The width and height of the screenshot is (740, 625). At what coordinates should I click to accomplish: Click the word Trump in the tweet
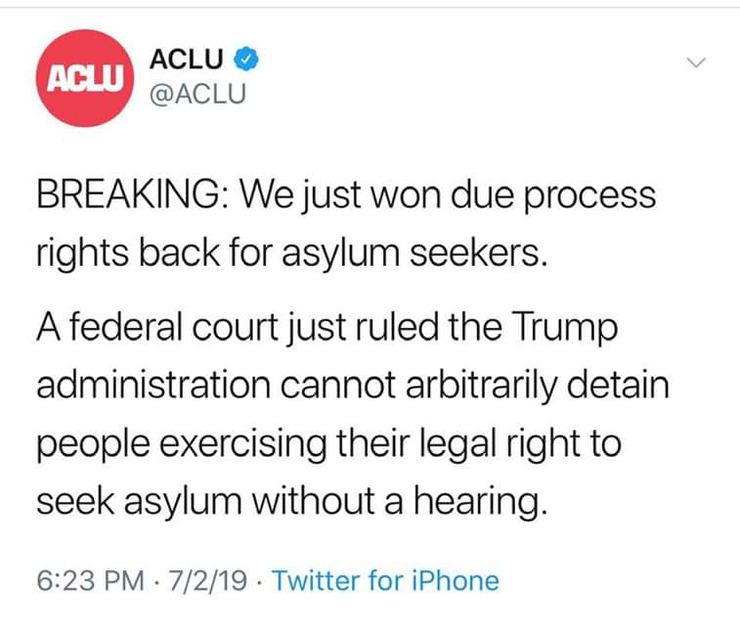(565, 329)
